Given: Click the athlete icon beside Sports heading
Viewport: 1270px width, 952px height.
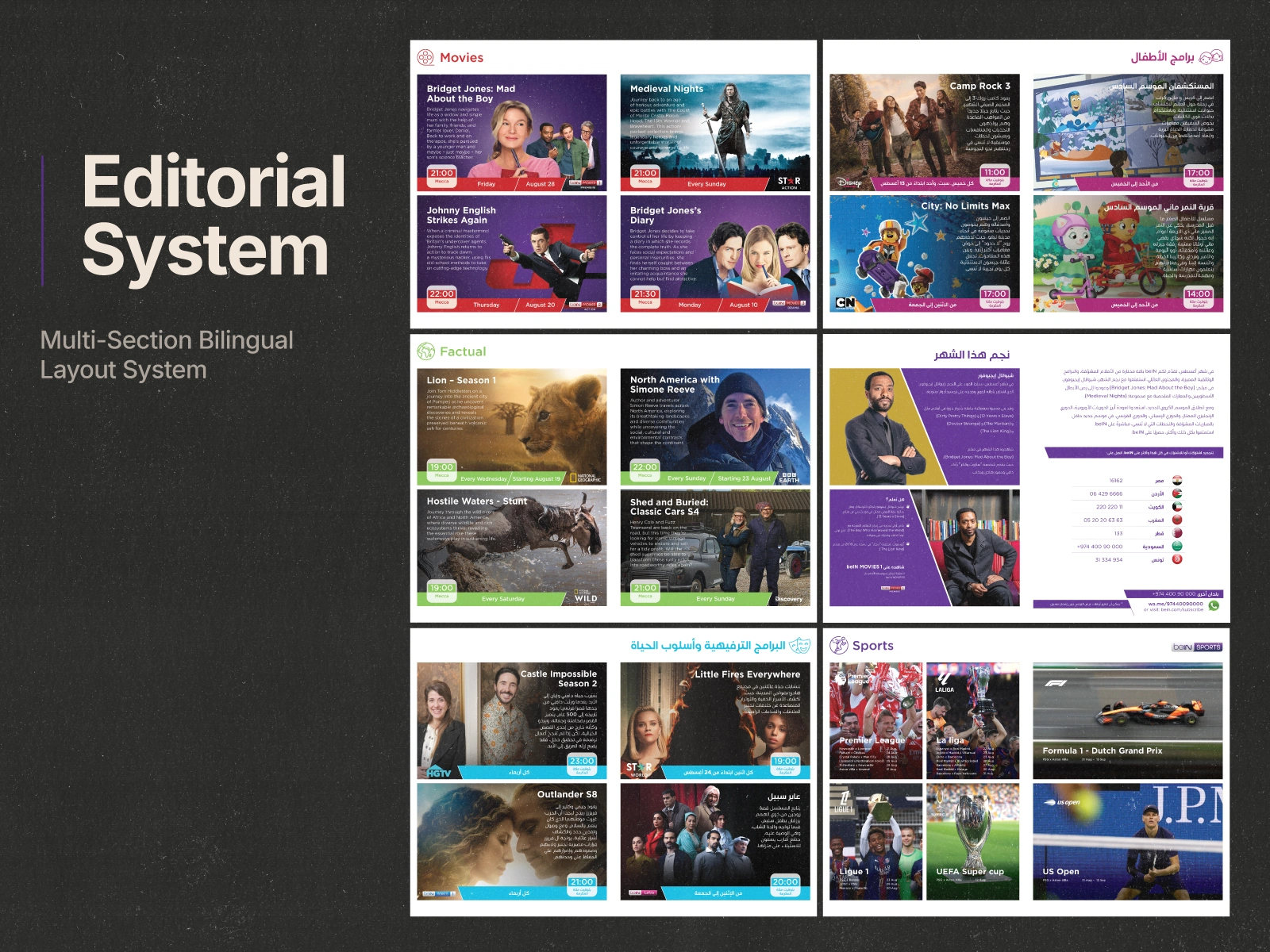Looking at the screenshot, I should (x=839, y=645).
